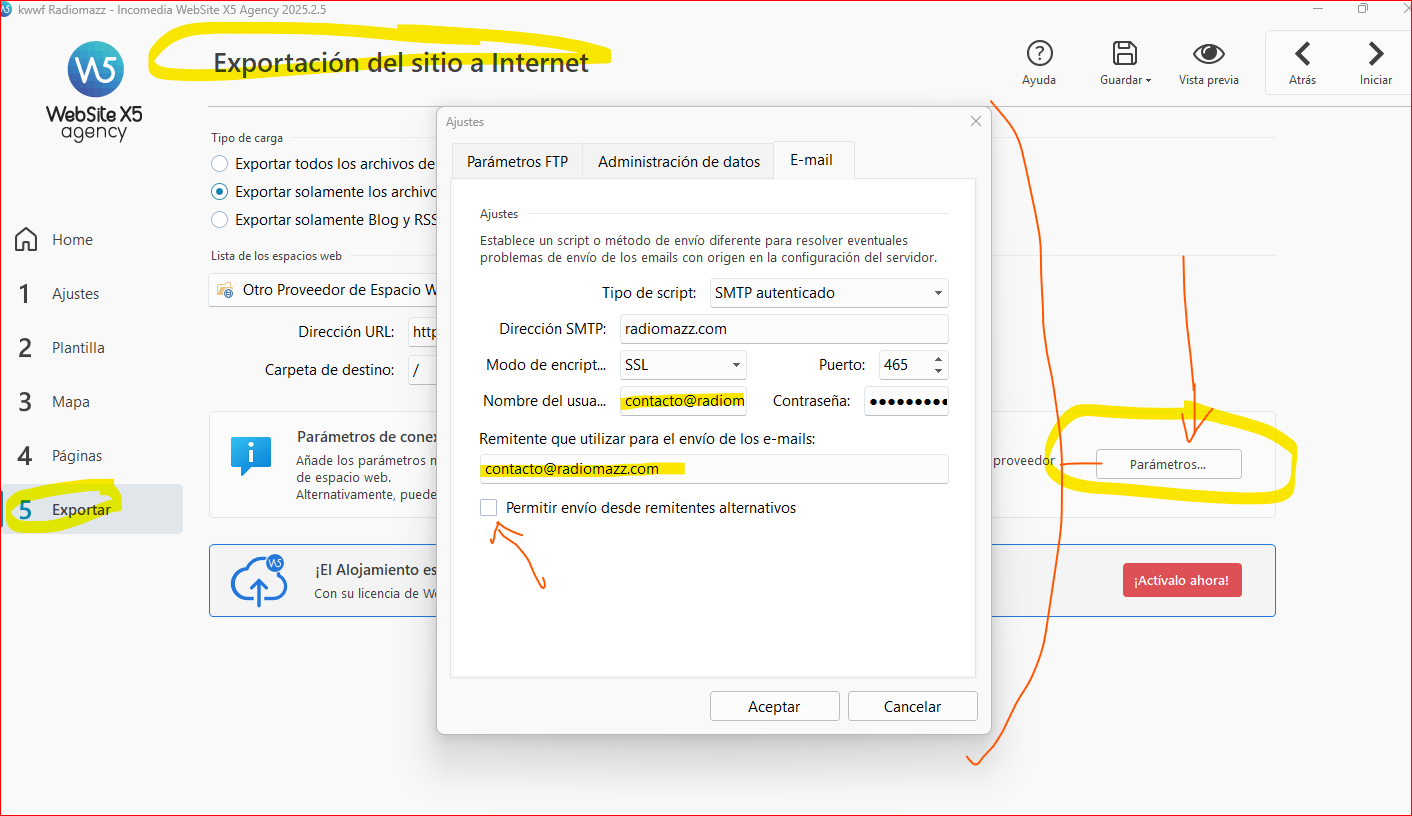This screenshot has height=816, width=1412.
Task: Click the Lista de los espacios web label
Action: pos(276,256)
